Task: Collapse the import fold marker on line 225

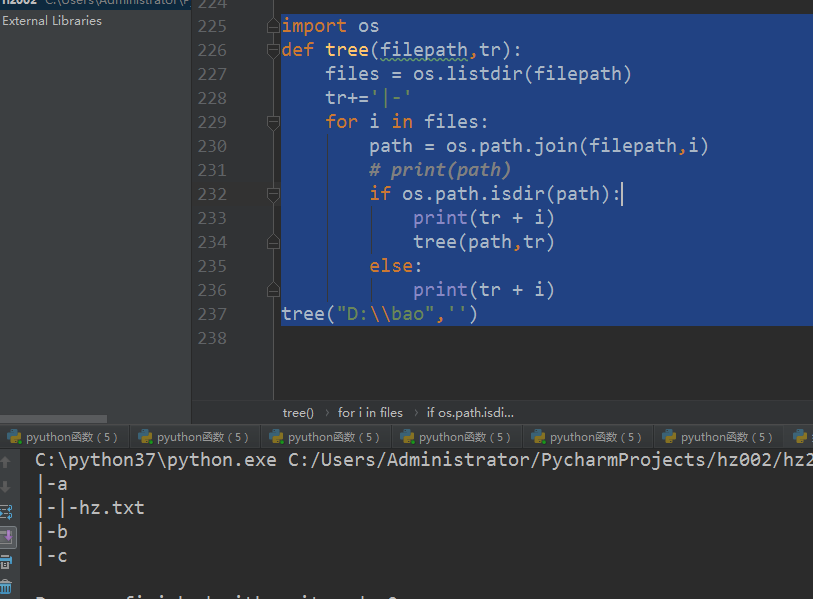Action: 273,25
